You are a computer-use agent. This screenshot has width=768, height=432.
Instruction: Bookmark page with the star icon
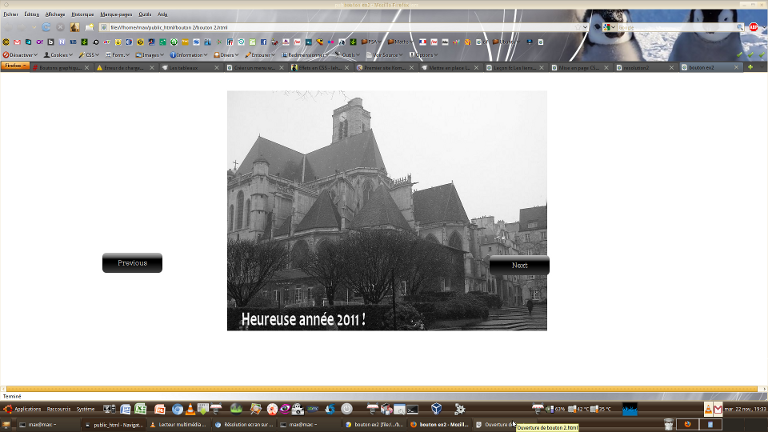(x=577, y=27)
